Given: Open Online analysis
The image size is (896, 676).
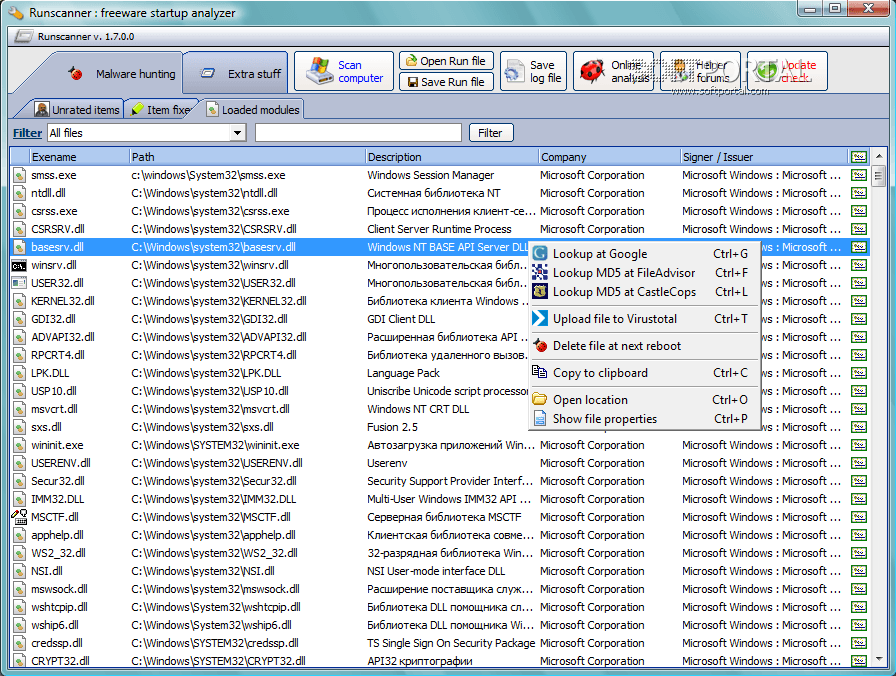Looking at the screenshot, I should (x=613, y=71).
